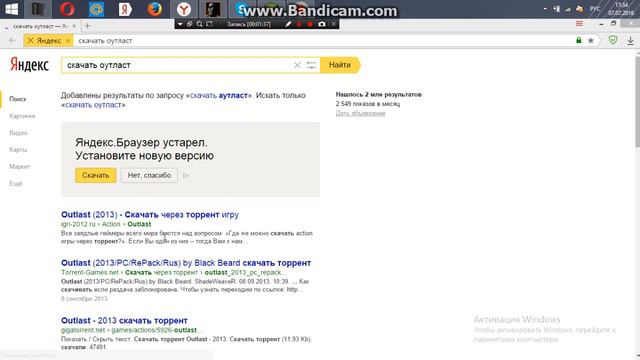
Task: Click the Yandex 'Я' taskbar icon
Action: 125,9
